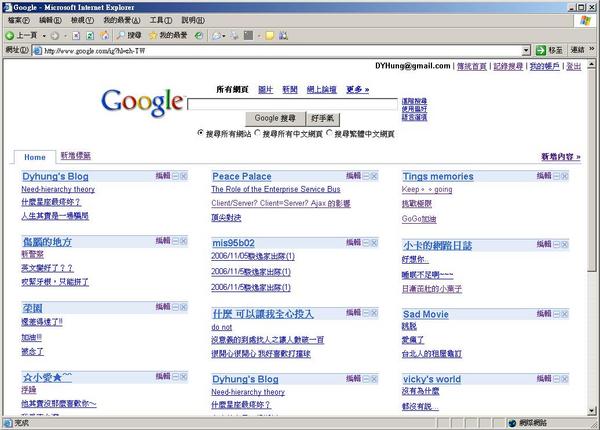600x430 pixels.
Task: Open the 我的帳戶 account link
Action: click(544, 66)
